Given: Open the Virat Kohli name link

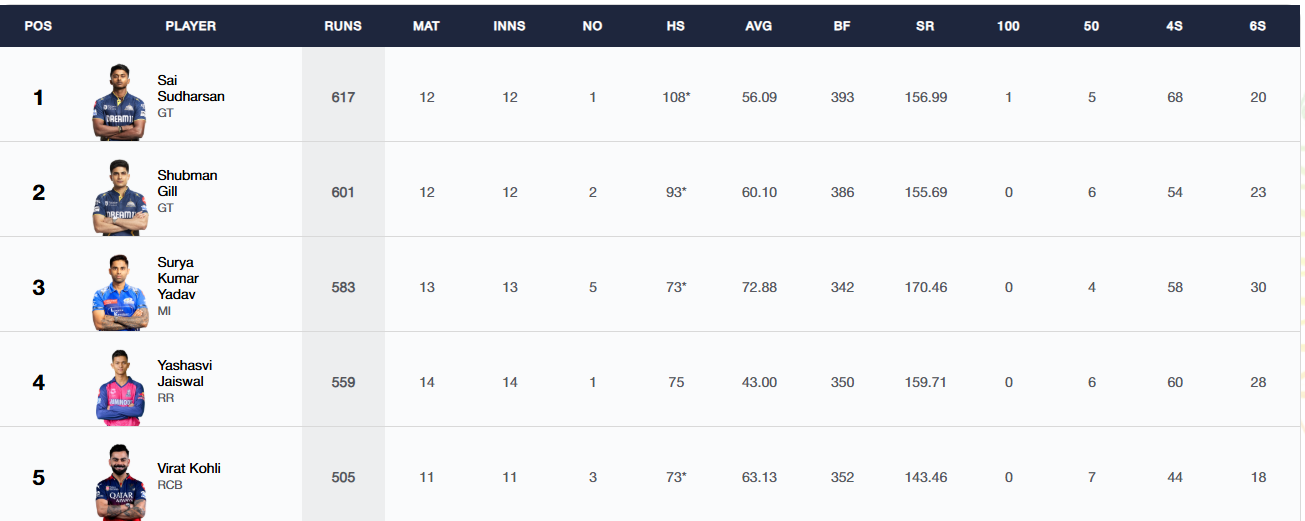Looking at the screenshot, I should 189,468.
